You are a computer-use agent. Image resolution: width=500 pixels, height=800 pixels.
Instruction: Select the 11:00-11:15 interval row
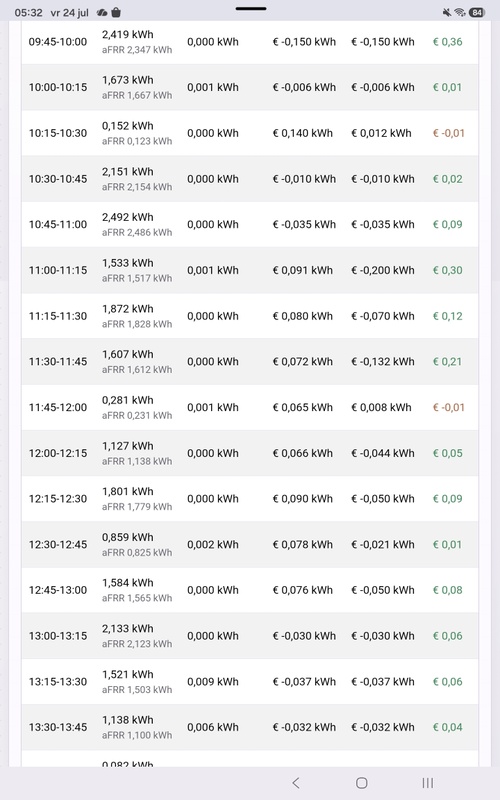tap(250, 270)
